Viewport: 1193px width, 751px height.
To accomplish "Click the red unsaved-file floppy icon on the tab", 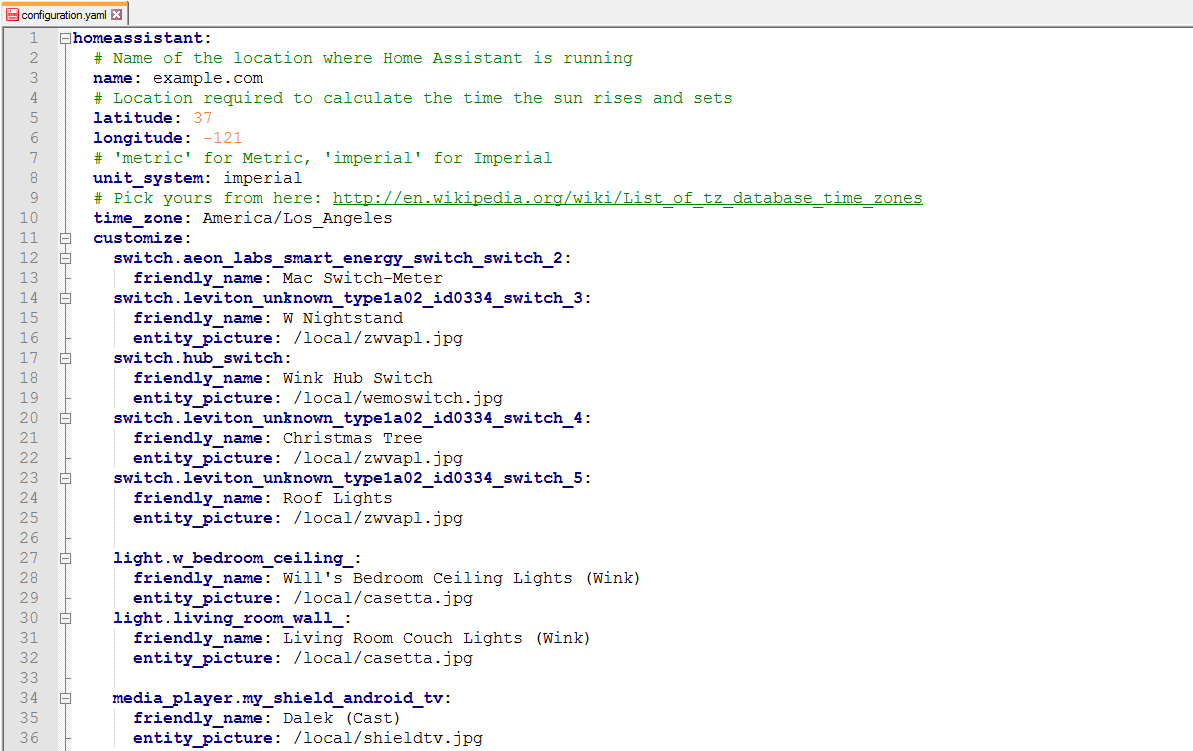I will point(11,14).
